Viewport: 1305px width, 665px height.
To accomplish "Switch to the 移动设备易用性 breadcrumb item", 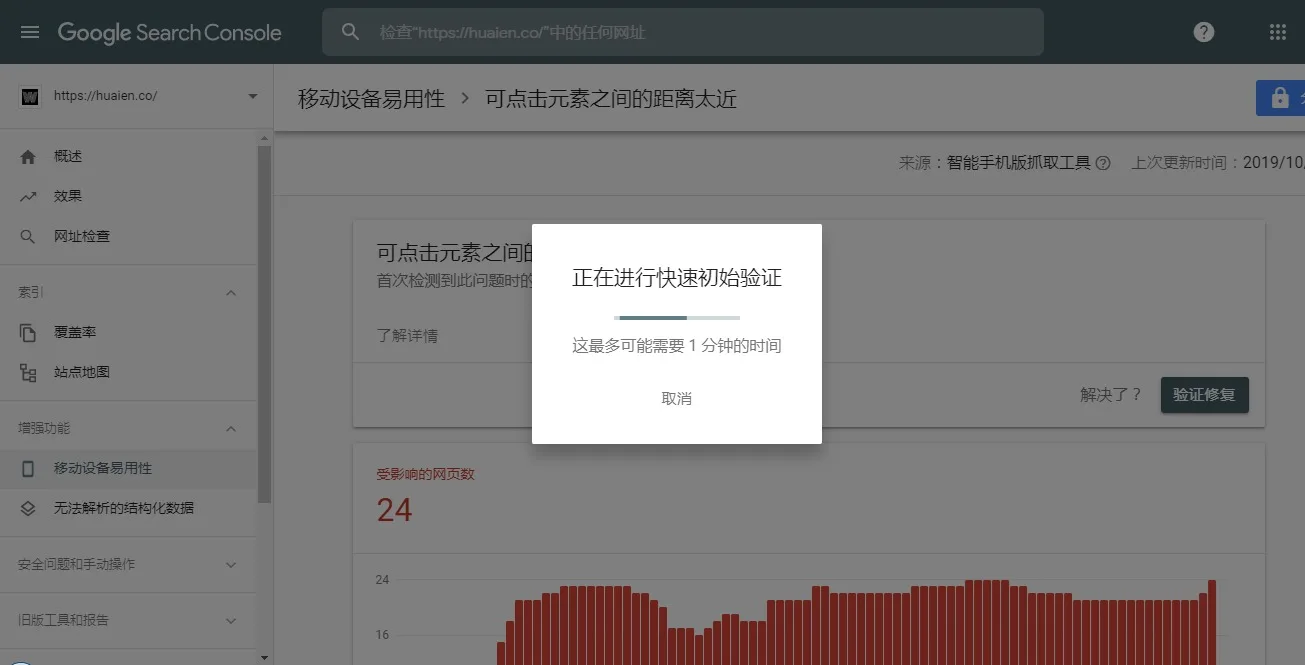I will point(369,99).
